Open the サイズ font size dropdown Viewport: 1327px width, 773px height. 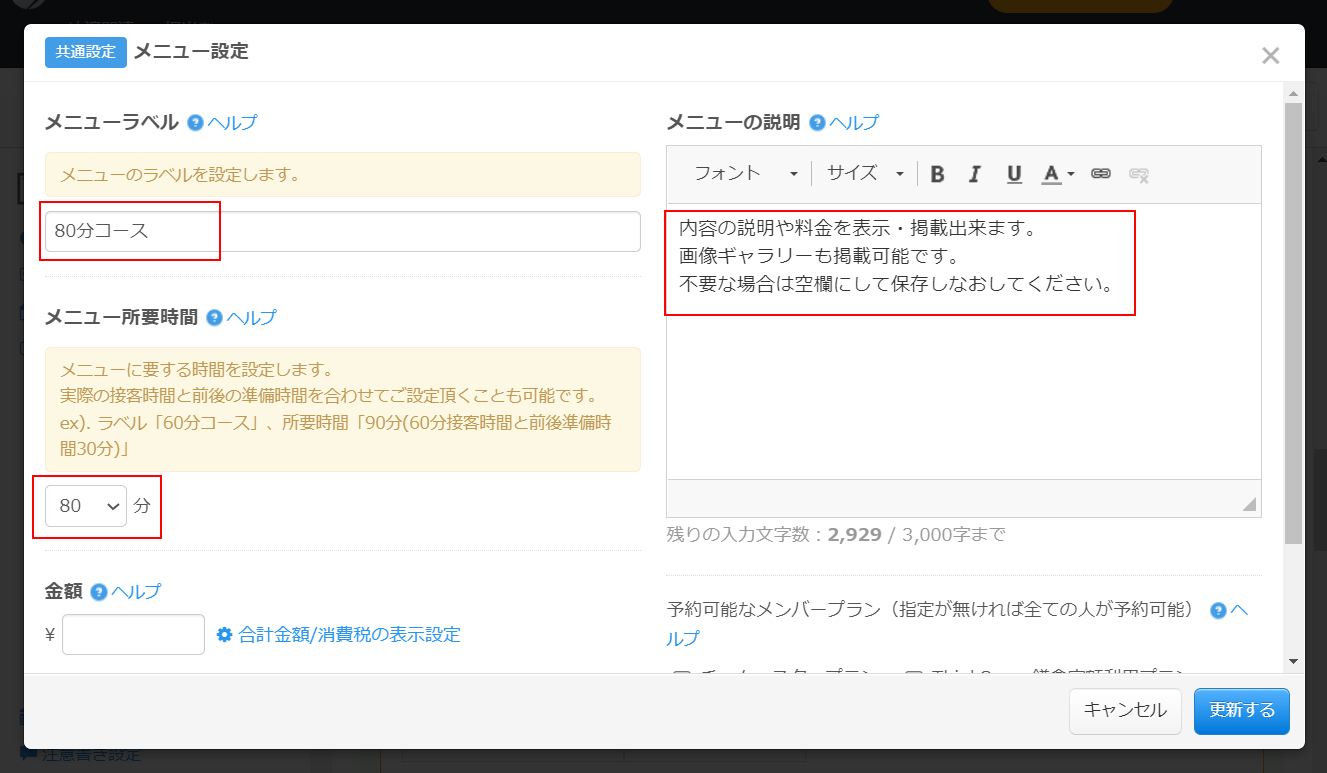pyautogui.click(x=864, y=173)
